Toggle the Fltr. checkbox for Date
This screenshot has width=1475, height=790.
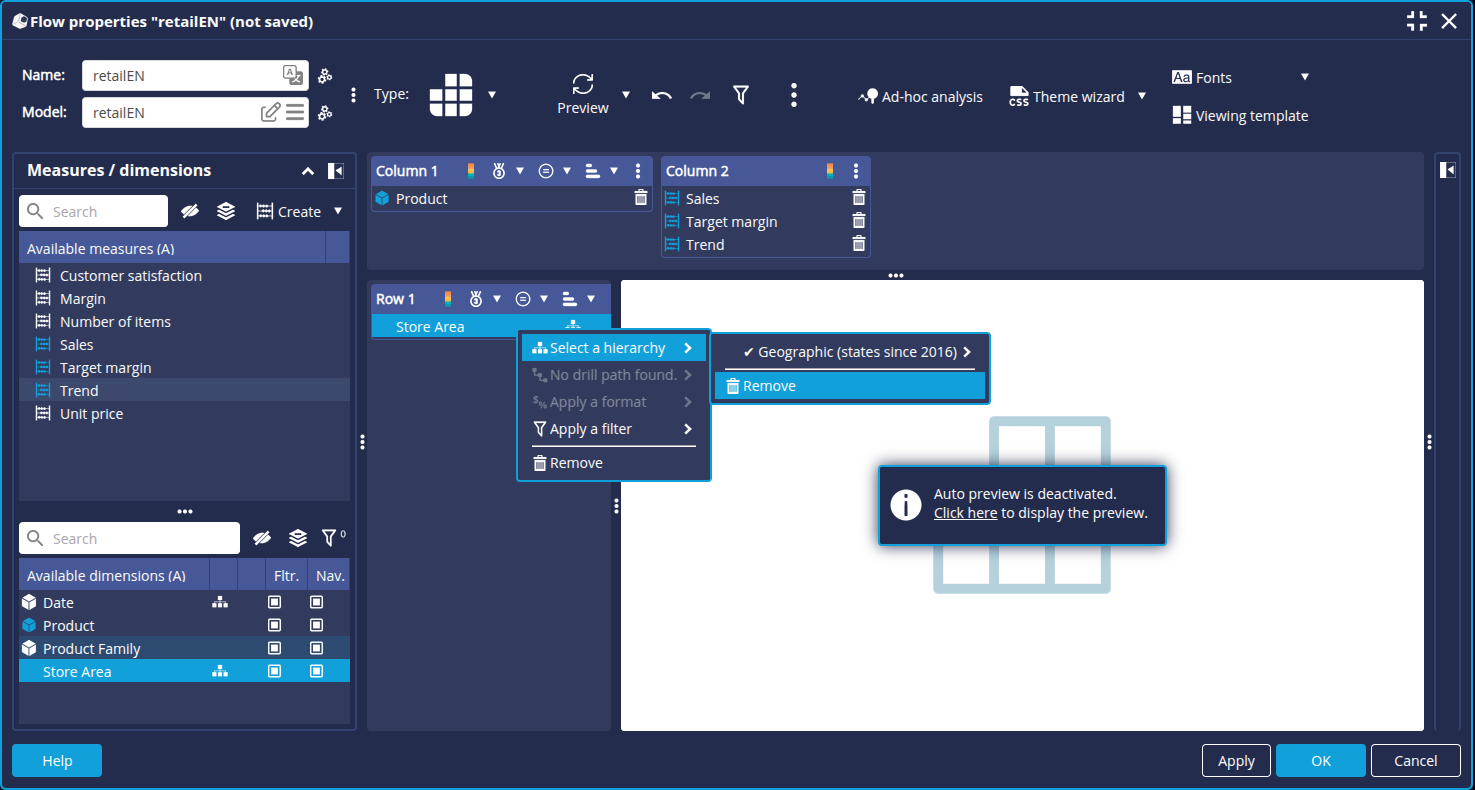click(x=275, y=603)
